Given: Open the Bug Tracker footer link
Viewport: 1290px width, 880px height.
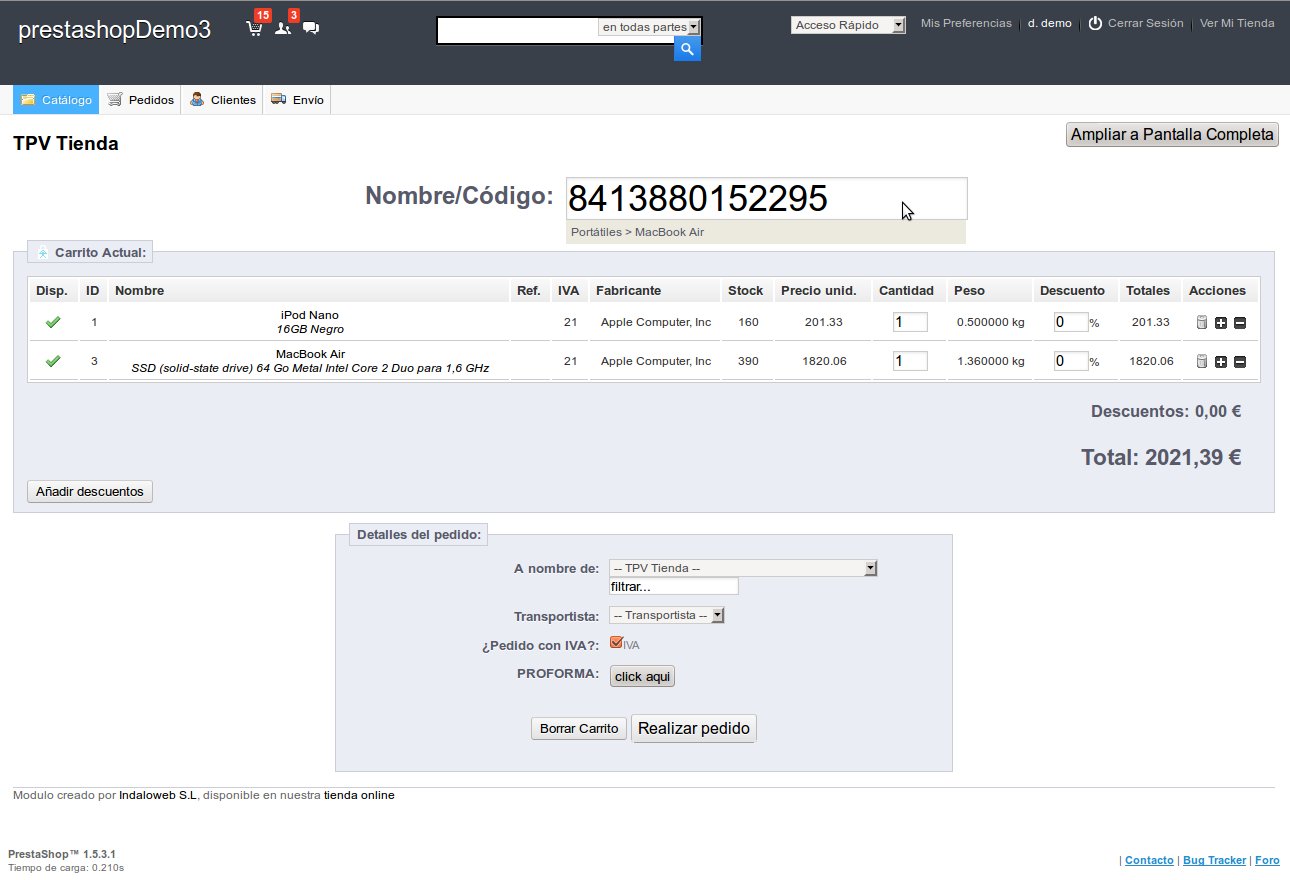Looking at the screenshot, I should pyautogui.click(x=1215, y=860).
